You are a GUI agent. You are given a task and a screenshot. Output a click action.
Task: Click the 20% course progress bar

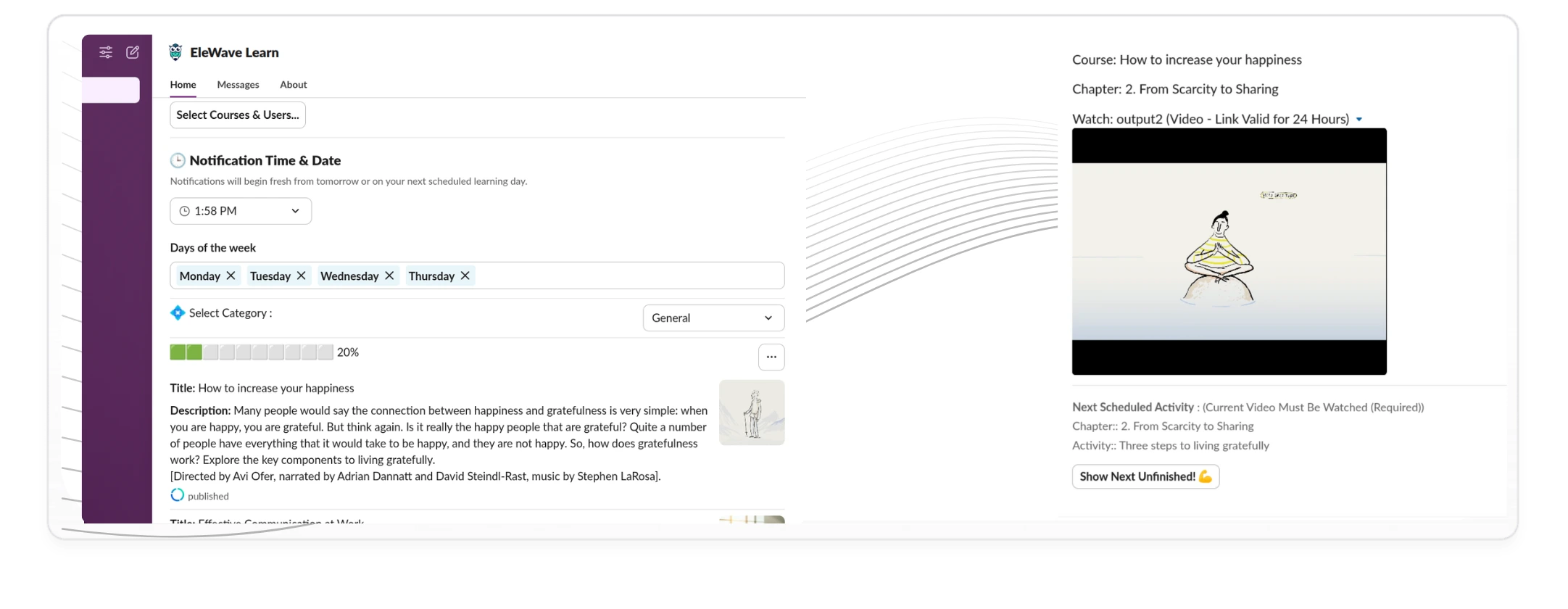(252, 352)
